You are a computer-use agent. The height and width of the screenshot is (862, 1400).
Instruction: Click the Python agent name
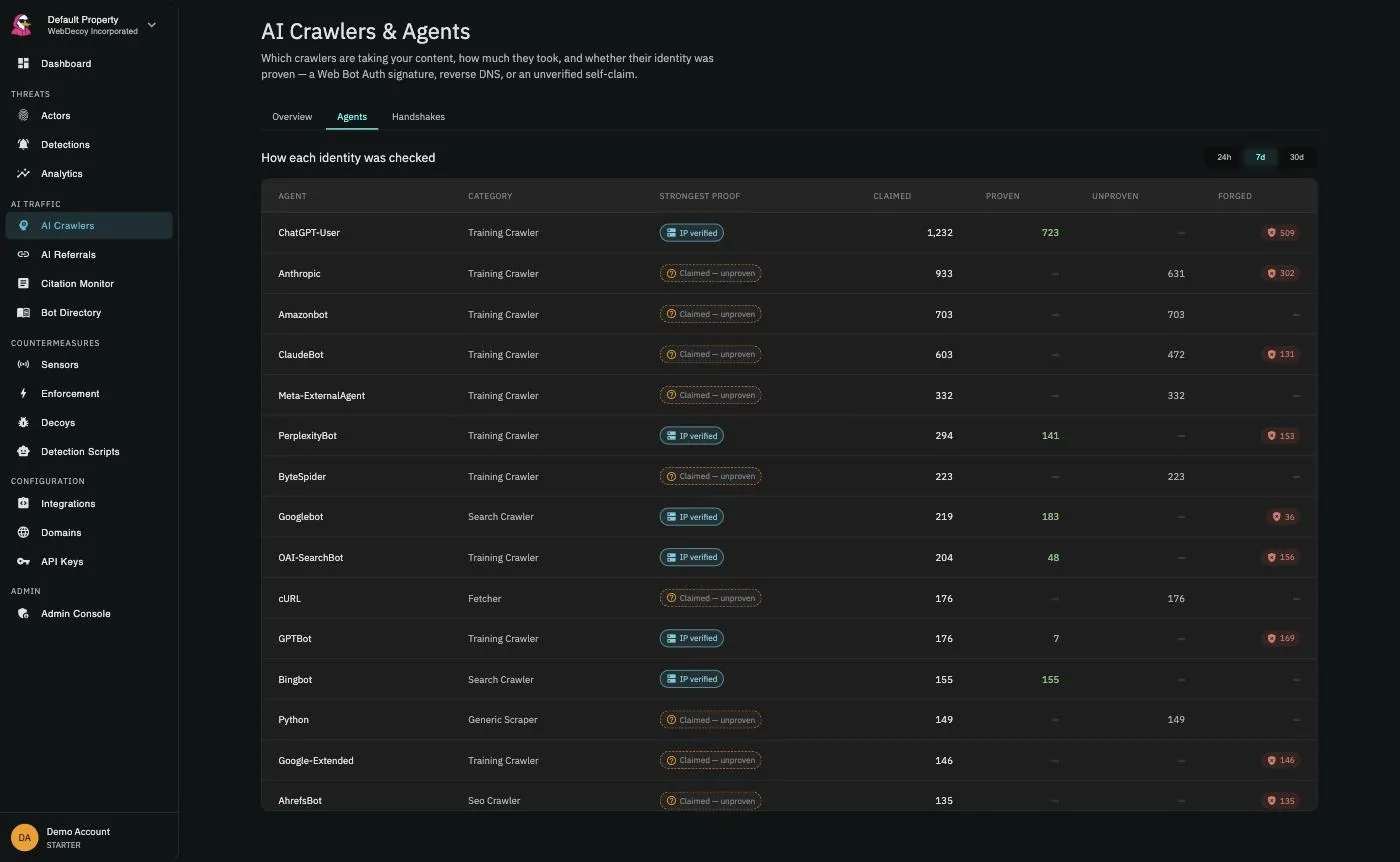point(293,720)
